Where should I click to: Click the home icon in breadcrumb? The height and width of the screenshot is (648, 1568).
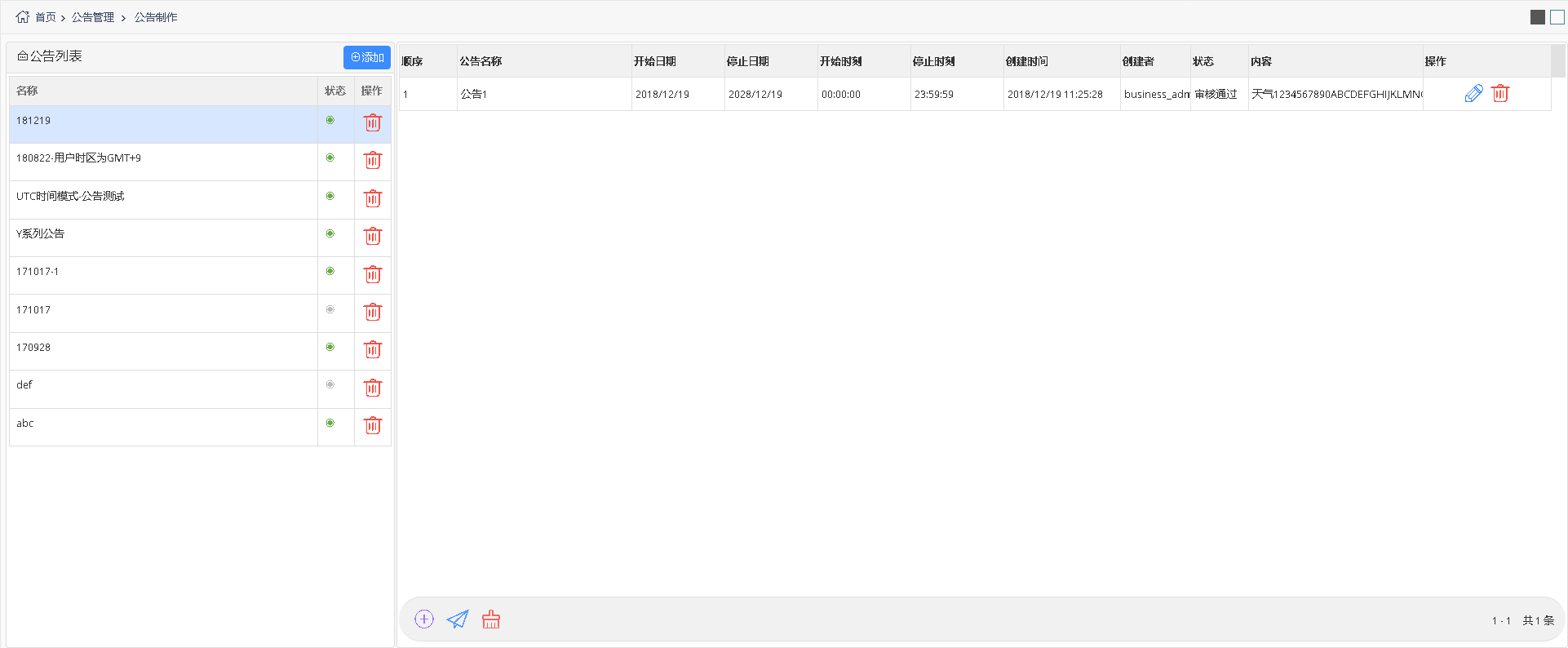[22, 17]
